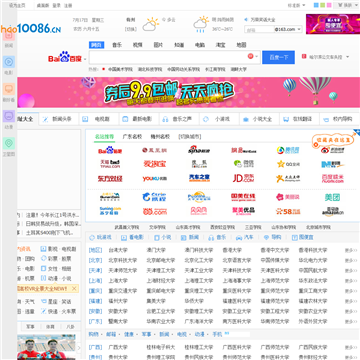Click the Gome (国美在线) logo
Screen dimensions: 360x360
click(243, 197)
